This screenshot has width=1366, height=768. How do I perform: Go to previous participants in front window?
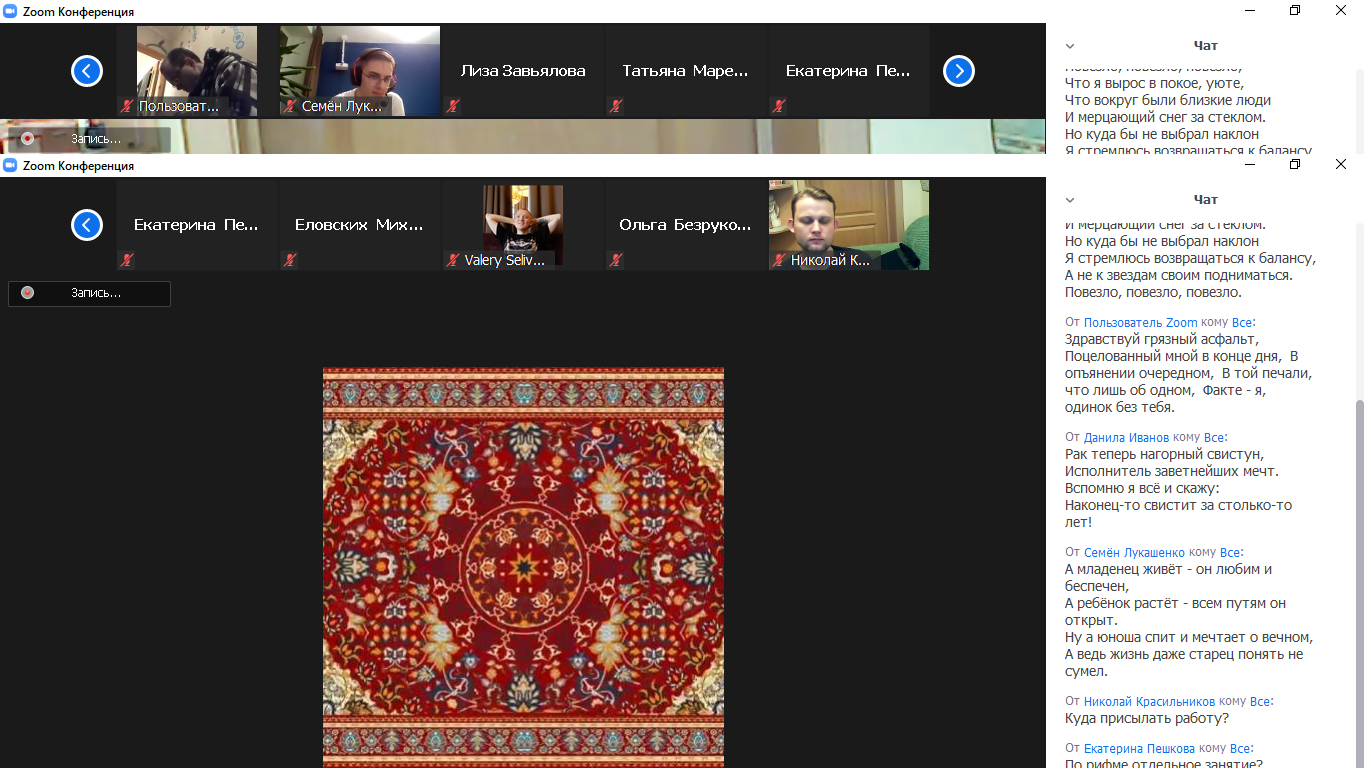click(x=87, y=225)
